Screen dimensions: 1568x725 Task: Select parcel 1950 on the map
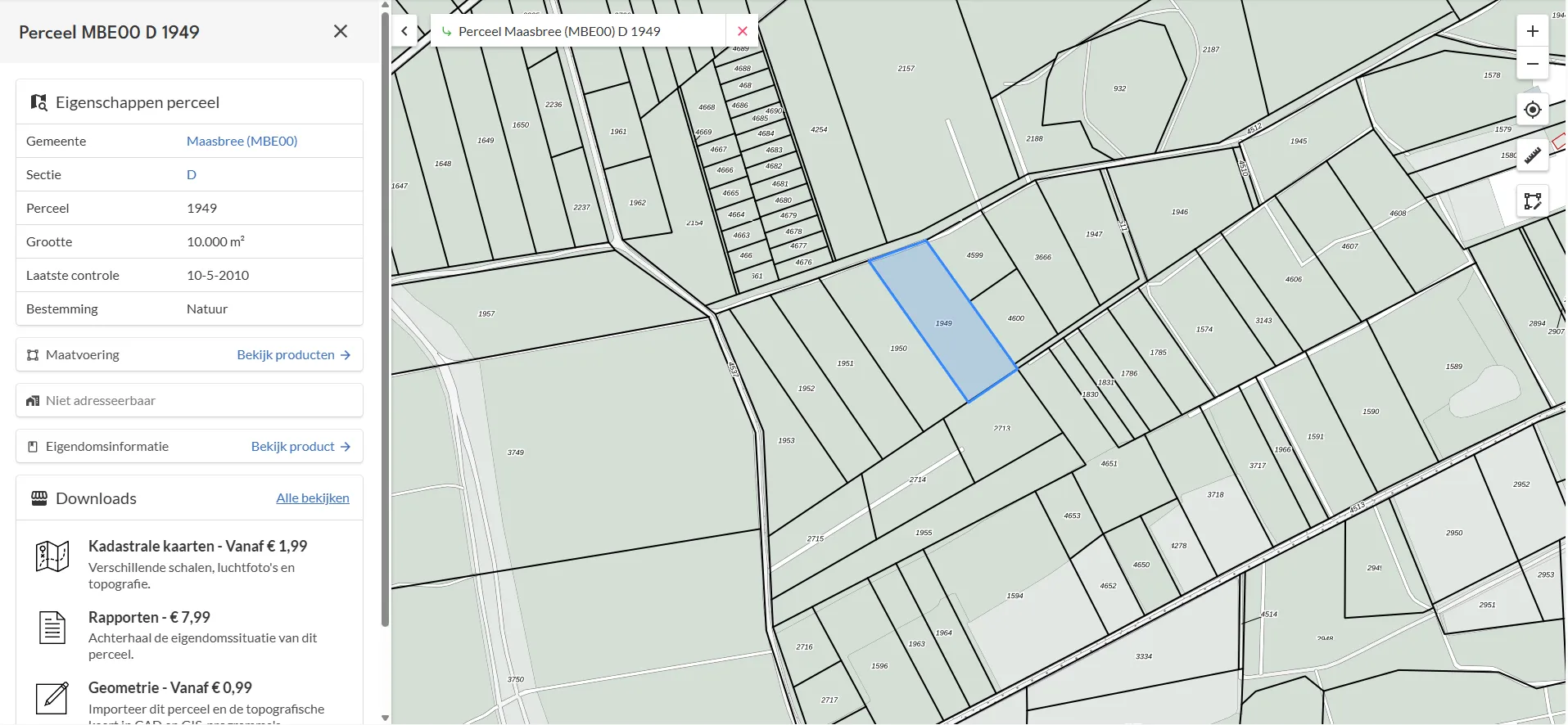[898, 349]
